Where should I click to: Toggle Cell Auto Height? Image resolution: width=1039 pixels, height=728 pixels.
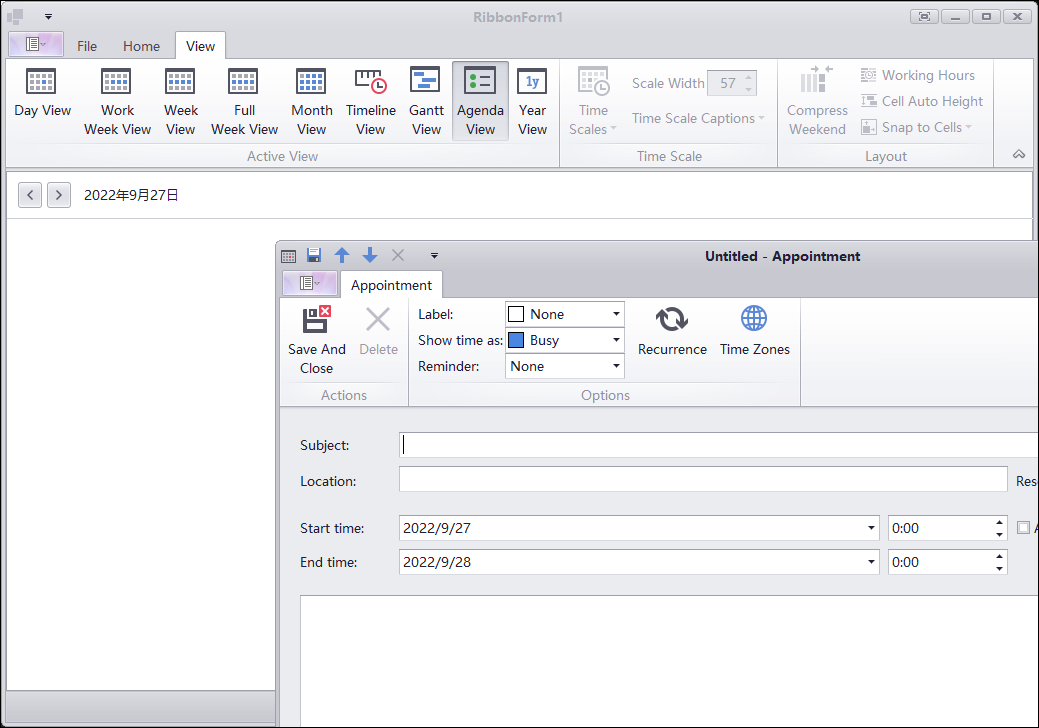point(922,101)
